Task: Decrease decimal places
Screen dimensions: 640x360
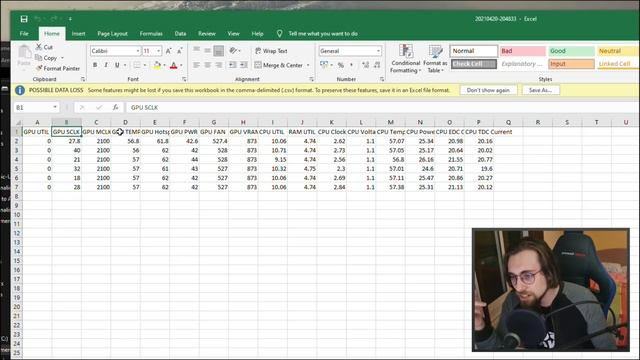Action: pos(377,65)
